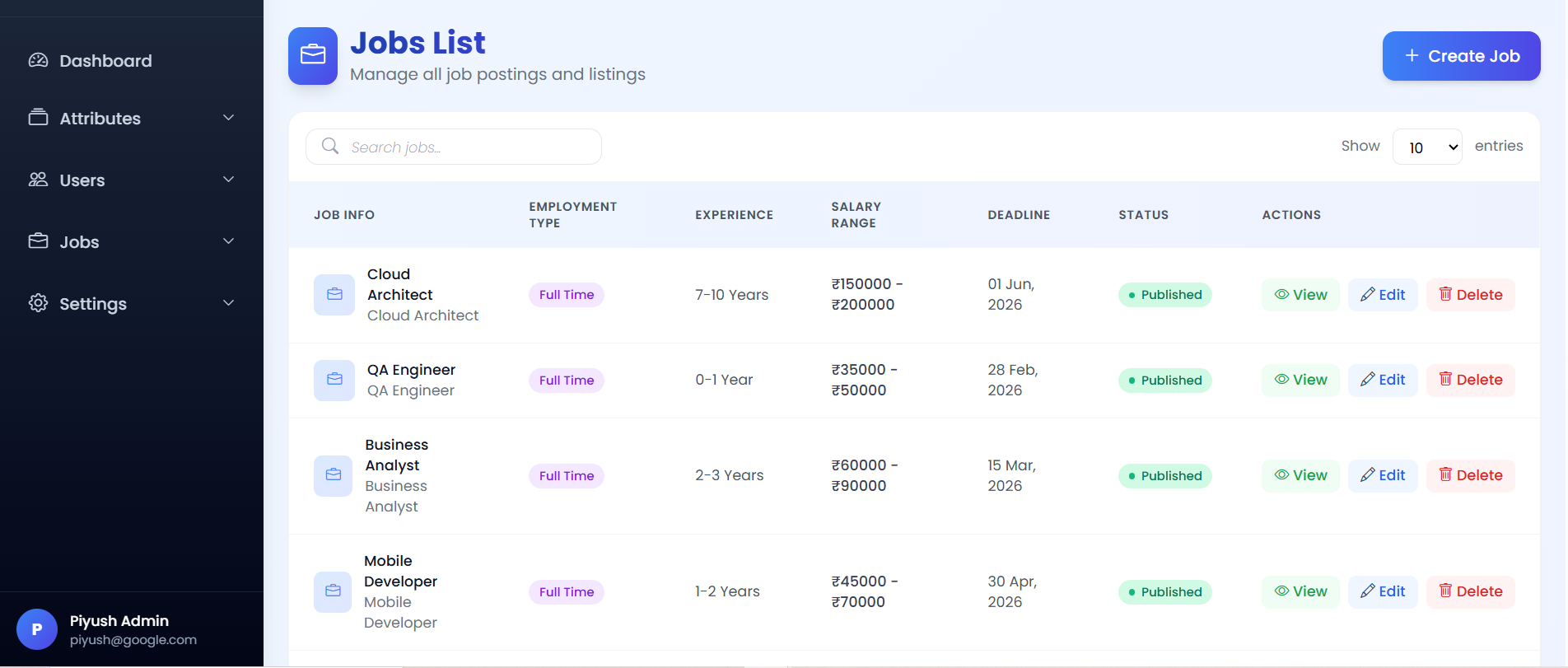Screen dimensions: 1568x668
Task: Click the briefcase icon beside Jobs List title
Action: tap(313, 55)
